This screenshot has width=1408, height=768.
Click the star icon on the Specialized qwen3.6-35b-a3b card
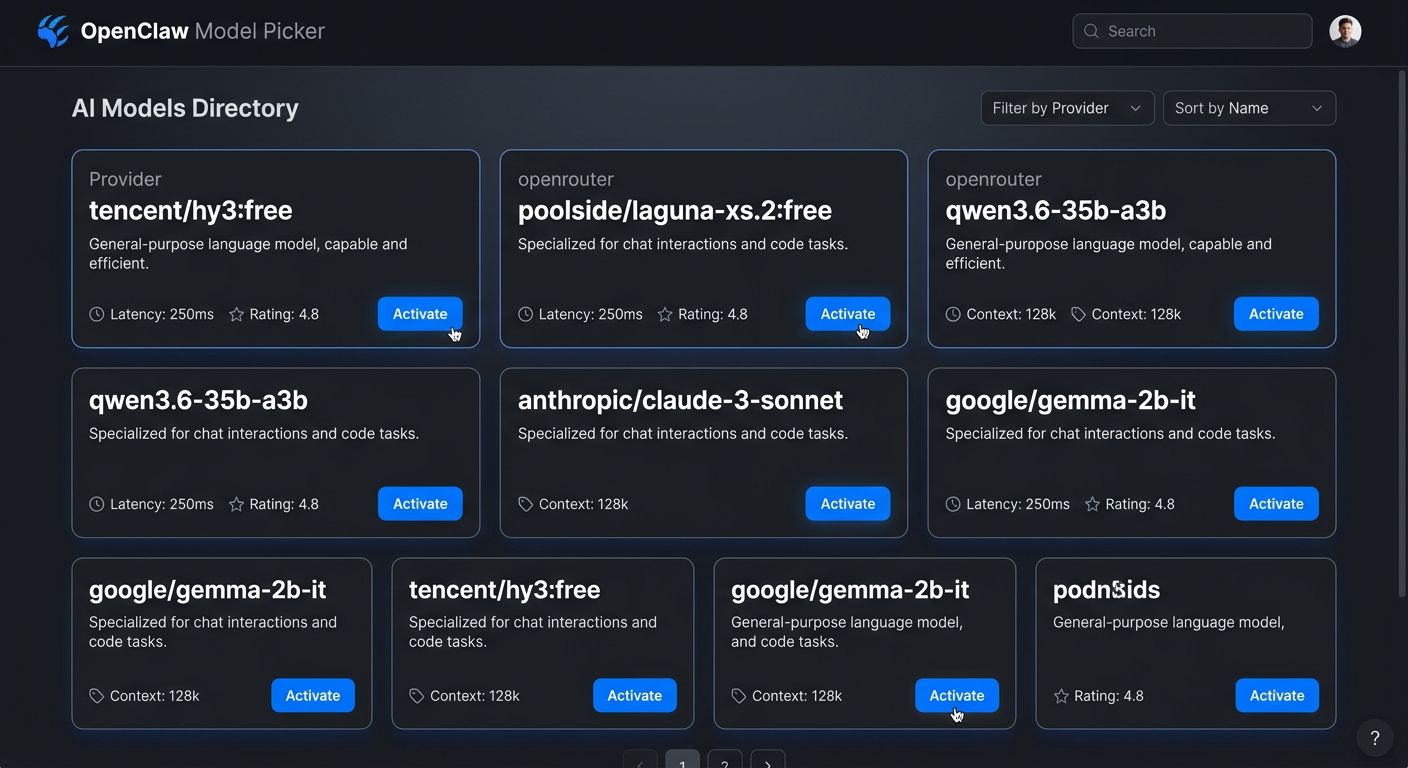coord(237,504)
